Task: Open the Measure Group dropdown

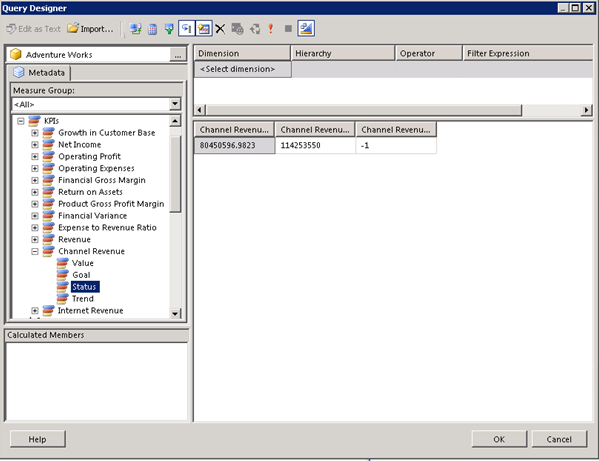Action: [x=175, y=104]
